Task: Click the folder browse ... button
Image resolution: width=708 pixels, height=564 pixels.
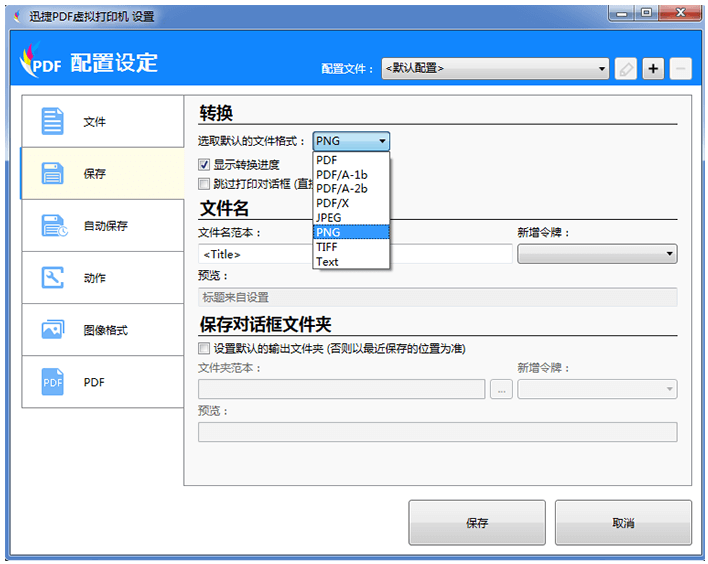Action: pyautogui.click(x=501, y=389)
